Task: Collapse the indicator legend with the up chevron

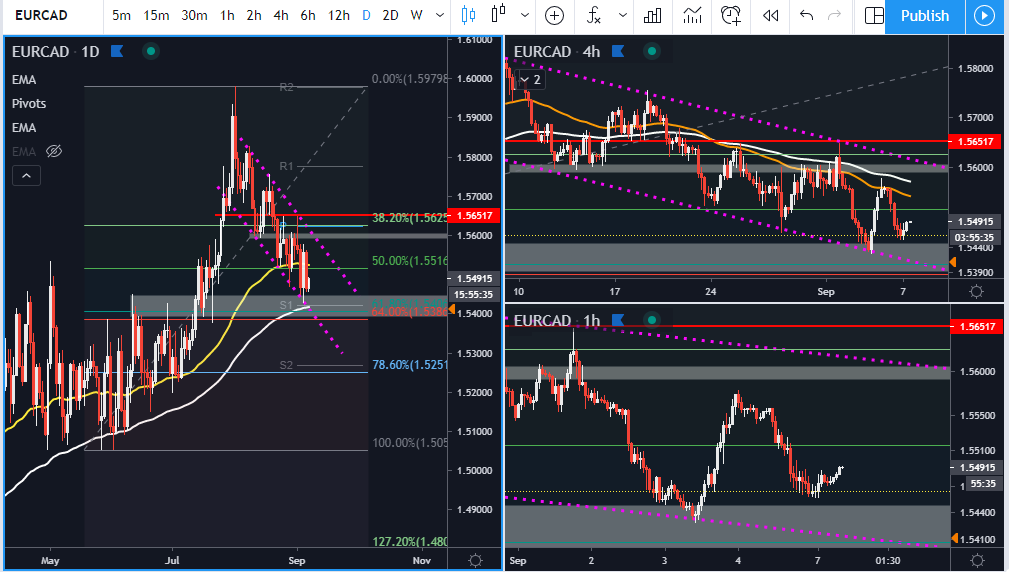Action: click(x=26, y=175)
